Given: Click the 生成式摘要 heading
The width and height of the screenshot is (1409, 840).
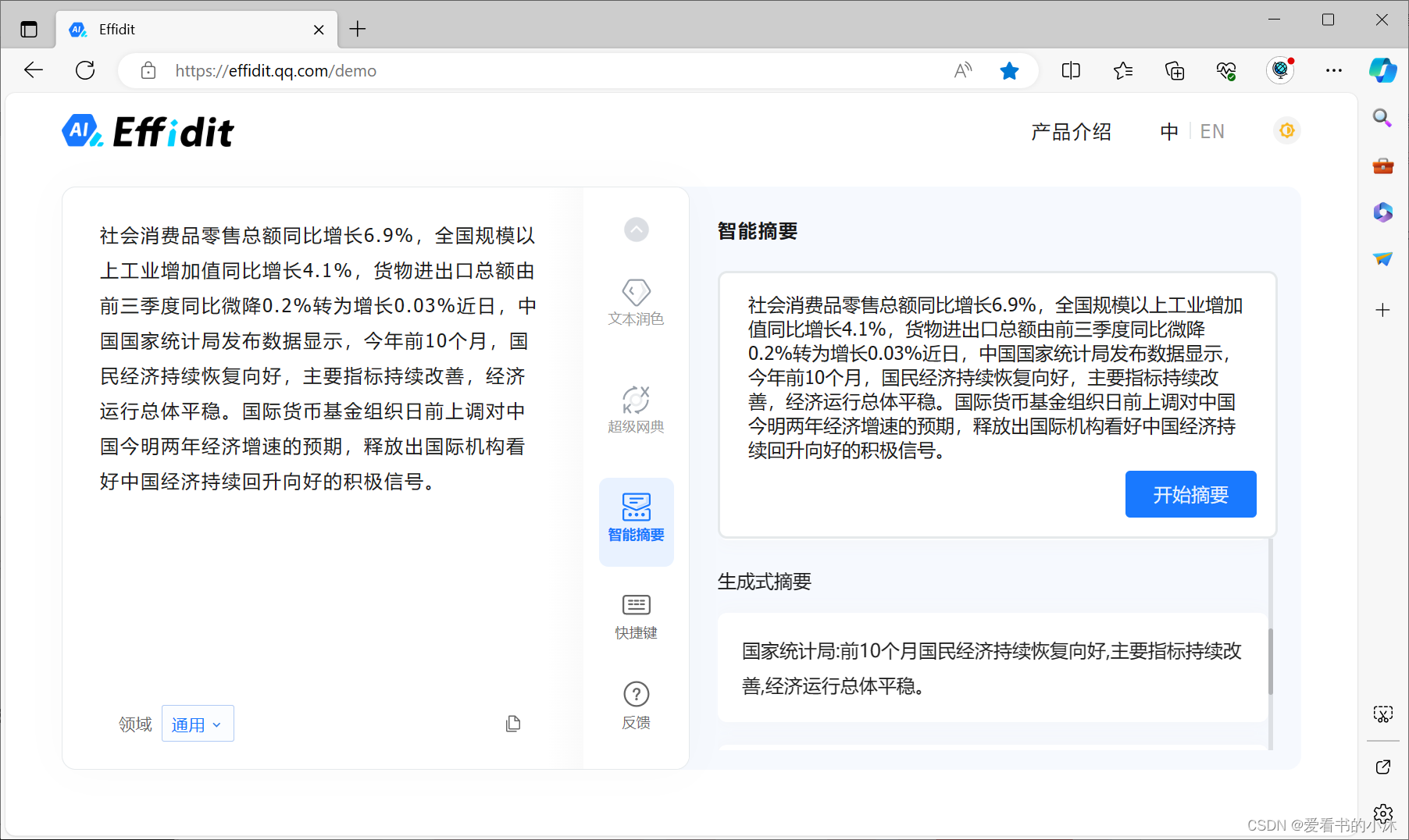Looking at the screenshot, I should [764, 582].
